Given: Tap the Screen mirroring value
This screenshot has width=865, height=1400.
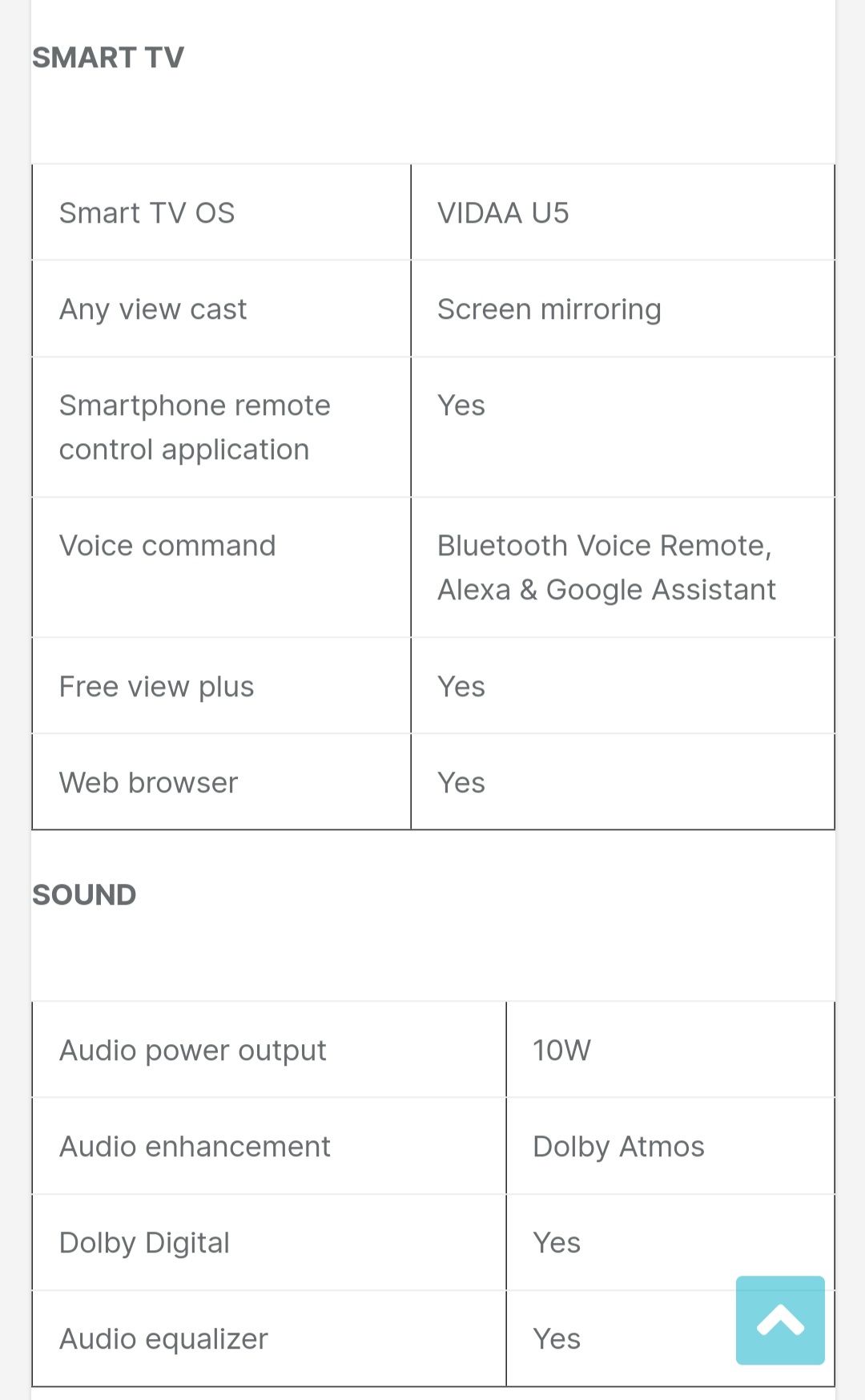Looking at the screenshot, I should tap(549, 309).
